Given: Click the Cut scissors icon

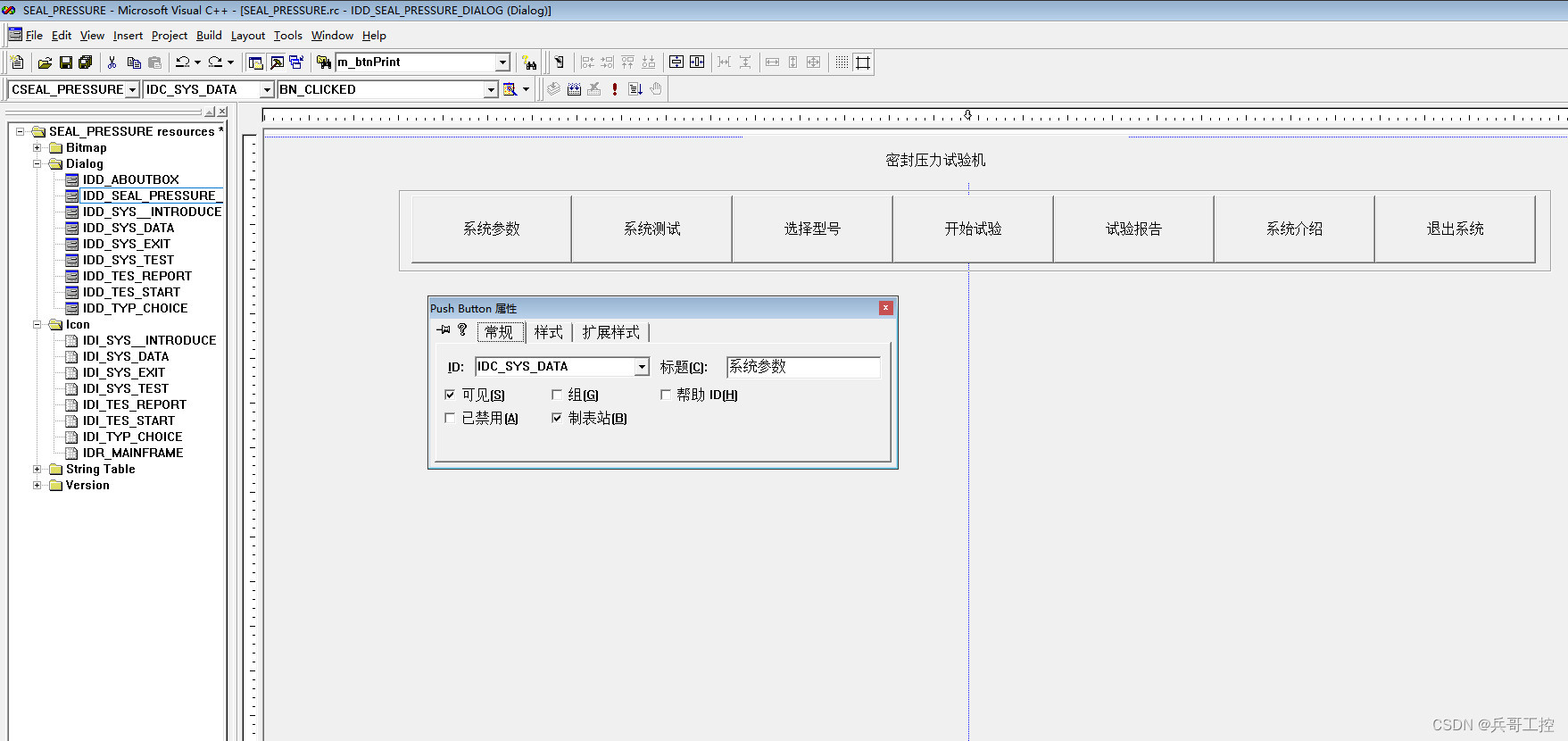Looking at the screenshot, I should click(112, 62).
